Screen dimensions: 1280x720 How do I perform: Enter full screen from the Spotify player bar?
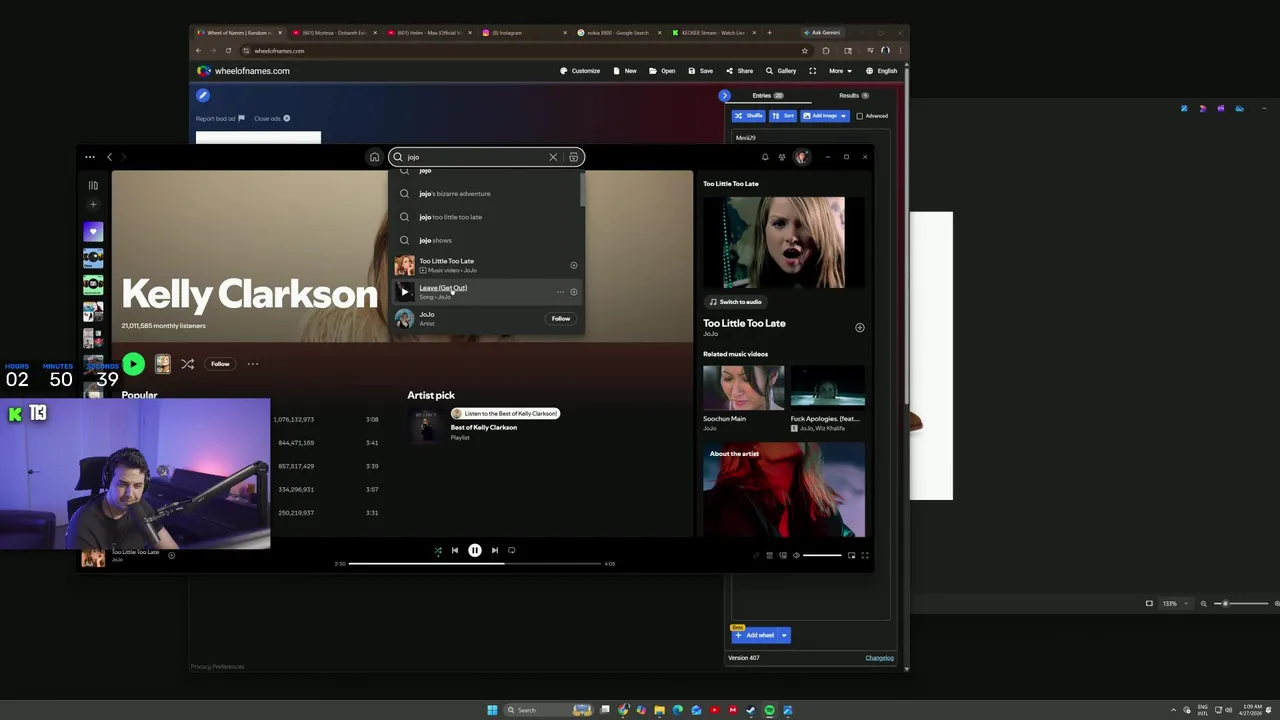coord(865,555)
